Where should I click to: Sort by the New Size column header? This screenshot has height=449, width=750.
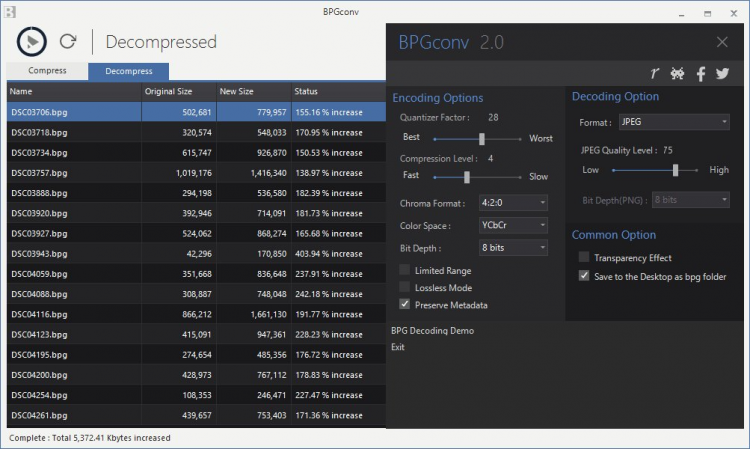coord(254,91)
